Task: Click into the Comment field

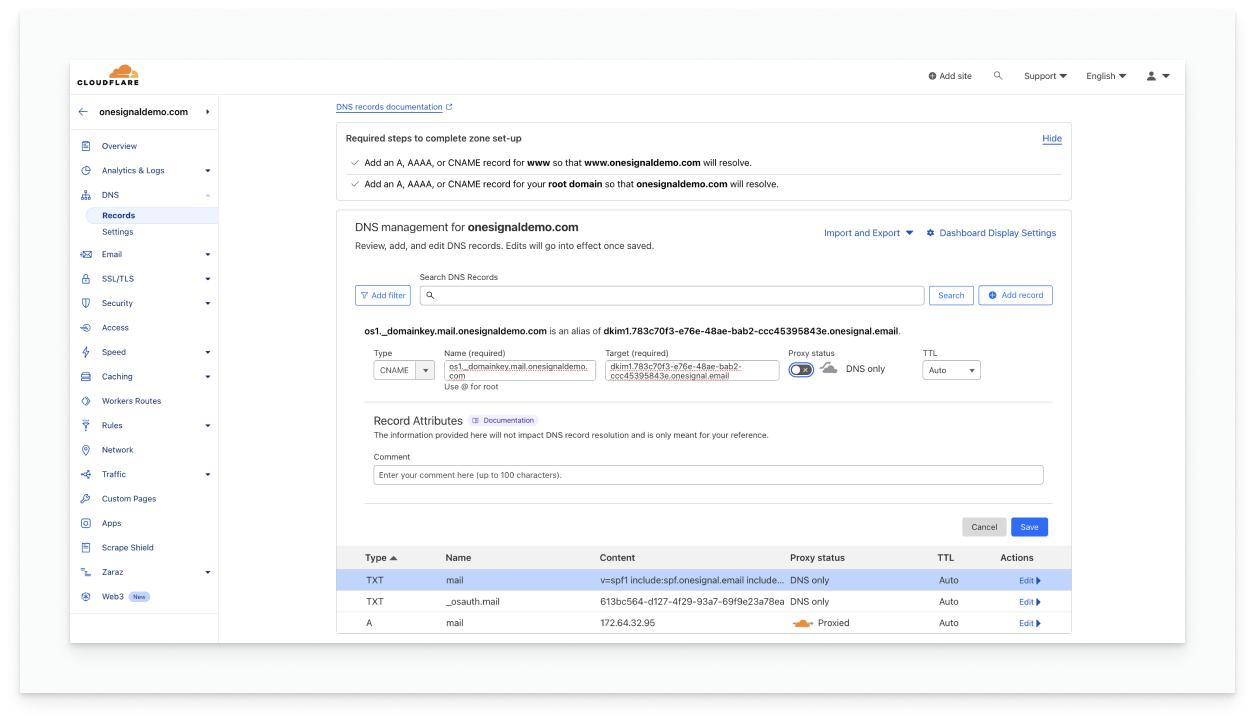Action: (708, 475)
